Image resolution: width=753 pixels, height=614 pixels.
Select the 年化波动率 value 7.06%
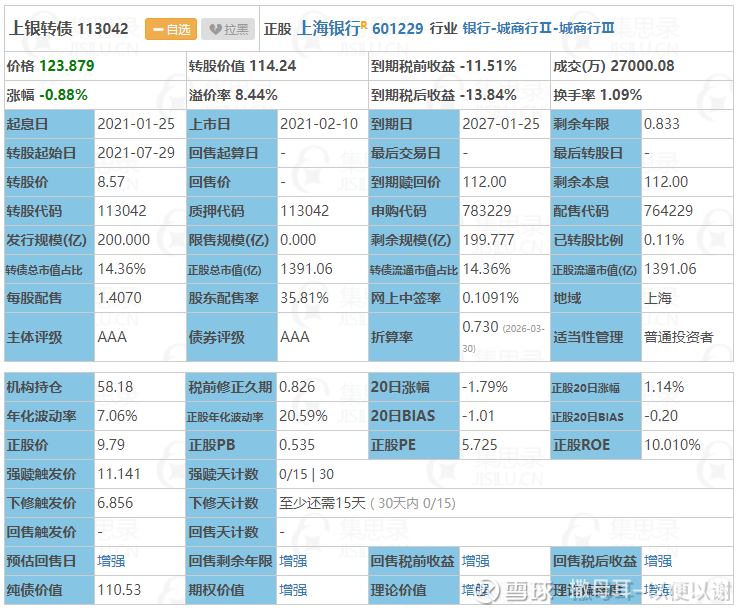[x=117, y=416]
